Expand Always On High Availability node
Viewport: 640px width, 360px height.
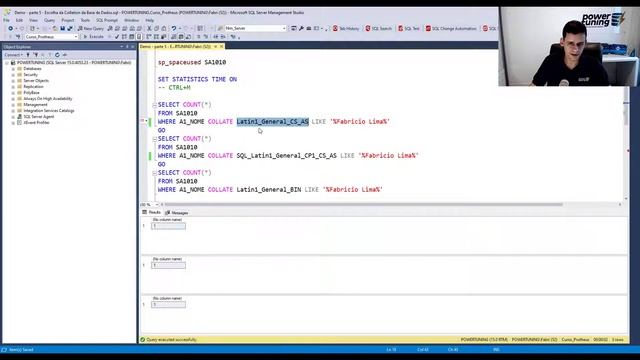13,99
